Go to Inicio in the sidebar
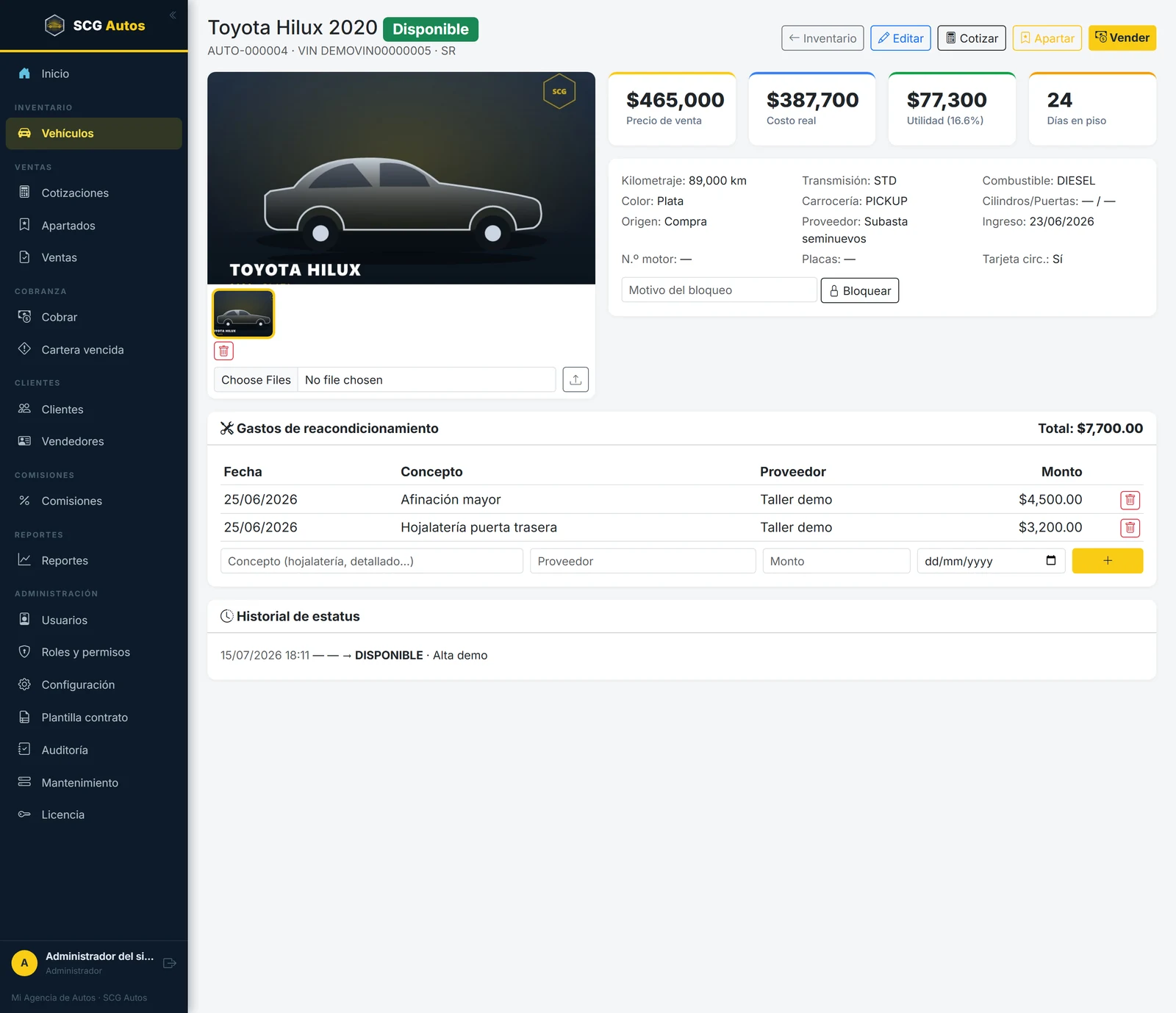 [94, 74]
